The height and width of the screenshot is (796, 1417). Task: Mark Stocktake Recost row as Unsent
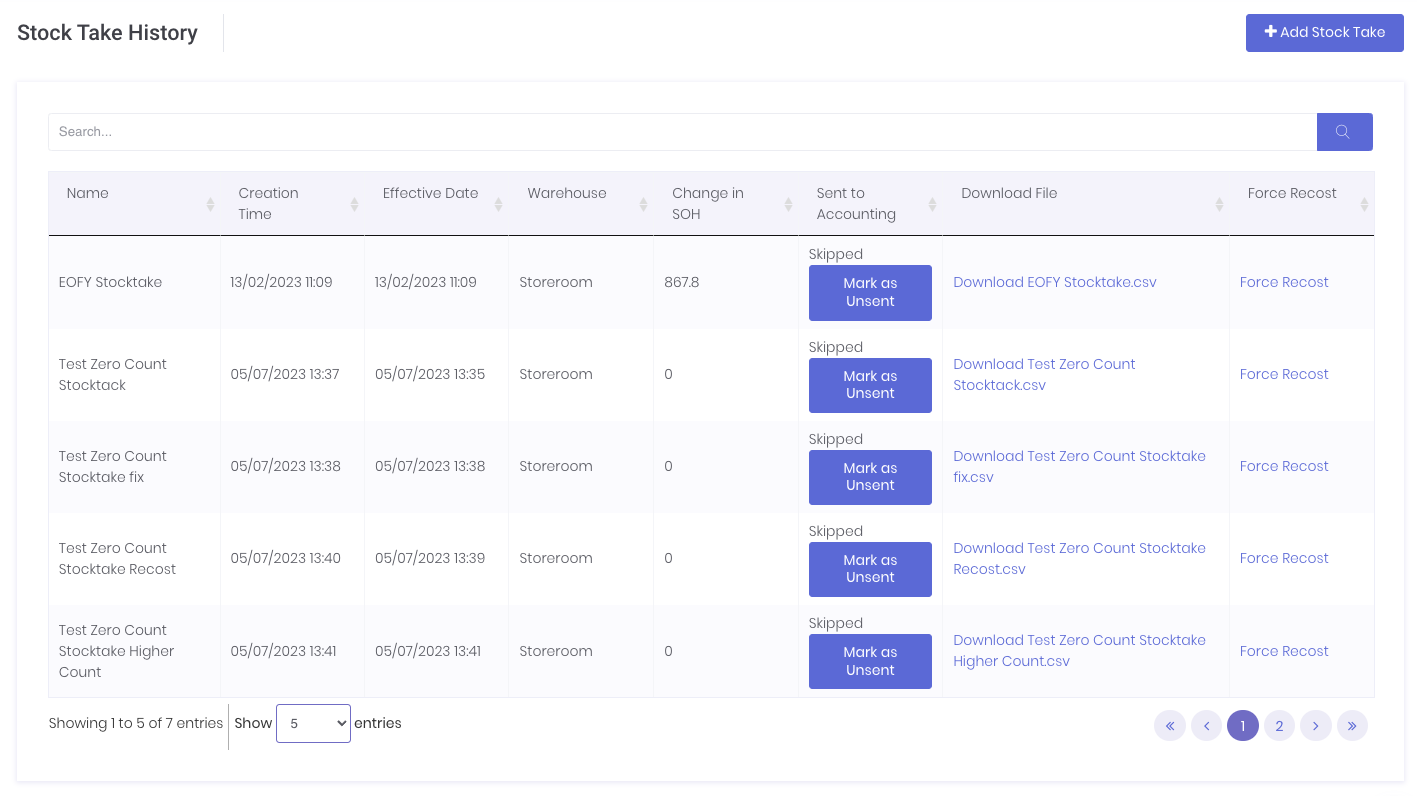pos(870,569)
